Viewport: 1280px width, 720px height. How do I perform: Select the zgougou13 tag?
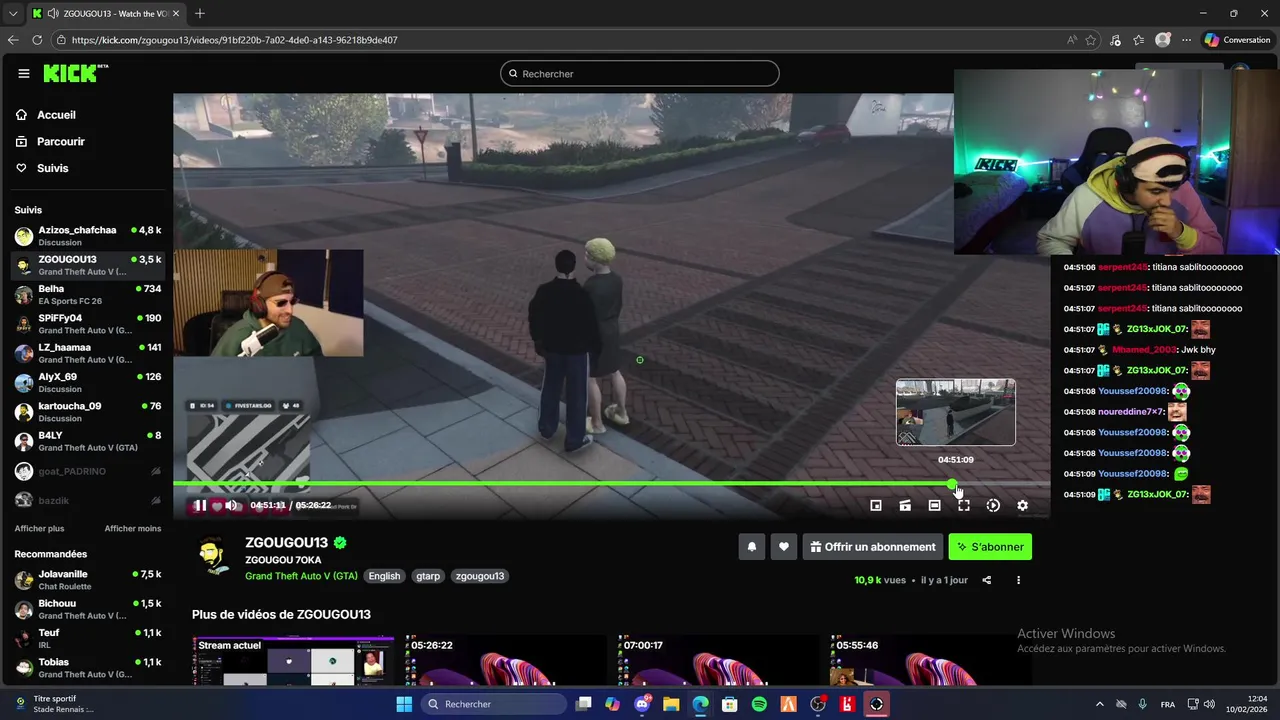tap(480, 576)
